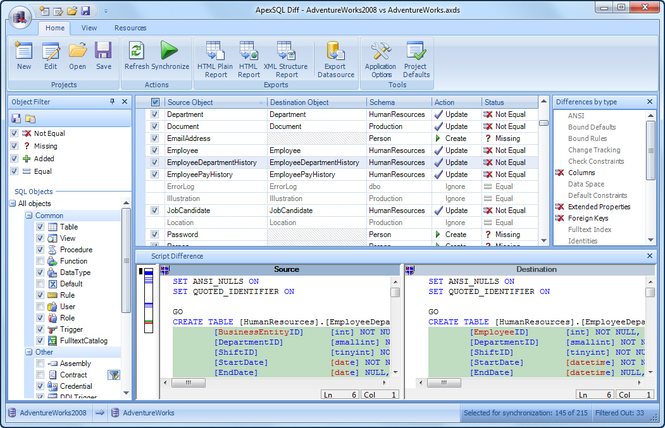Sort by the Status column header

click(x=510, y=102)
